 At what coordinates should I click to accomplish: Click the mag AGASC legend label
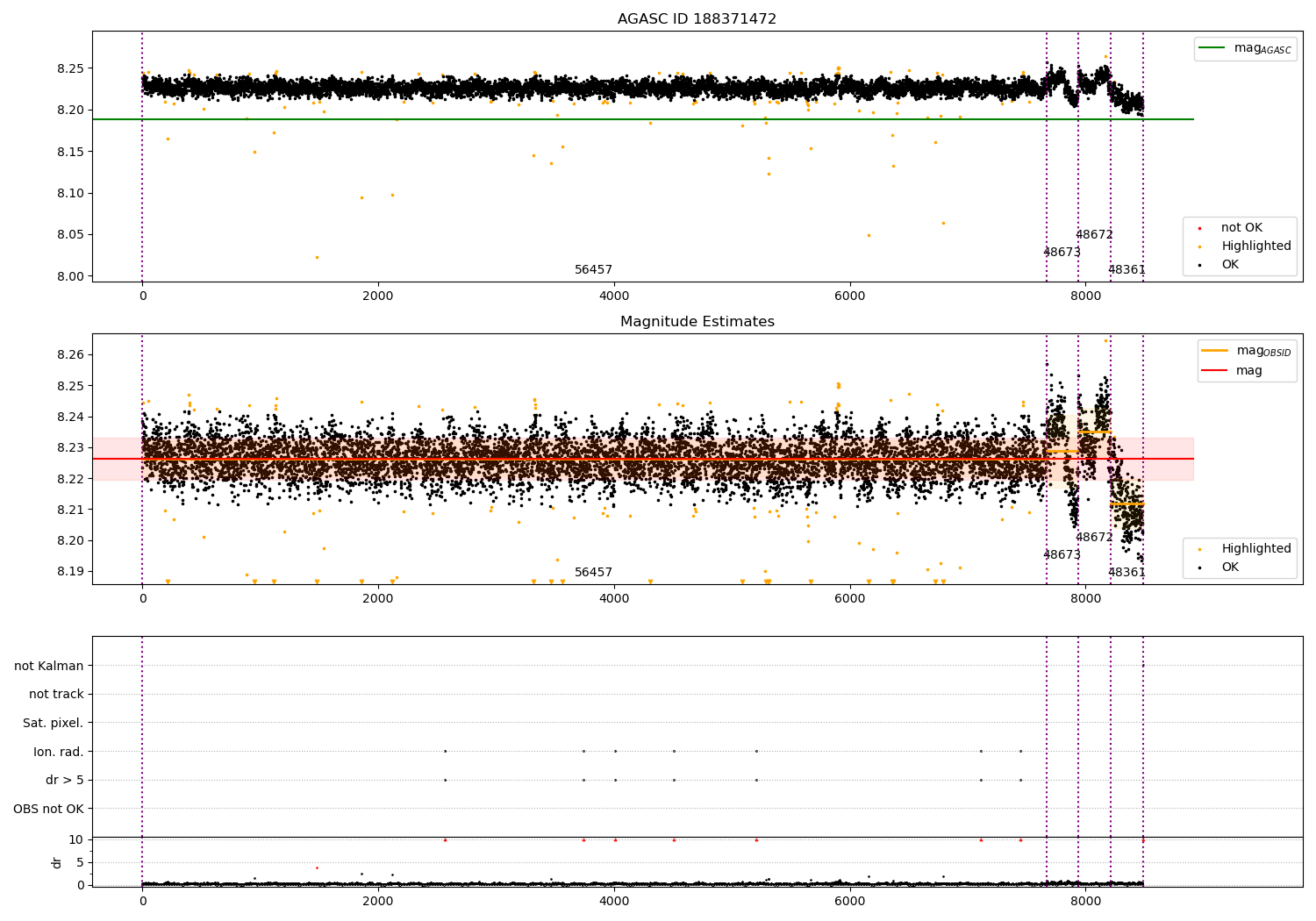(x=1262, y=48)
